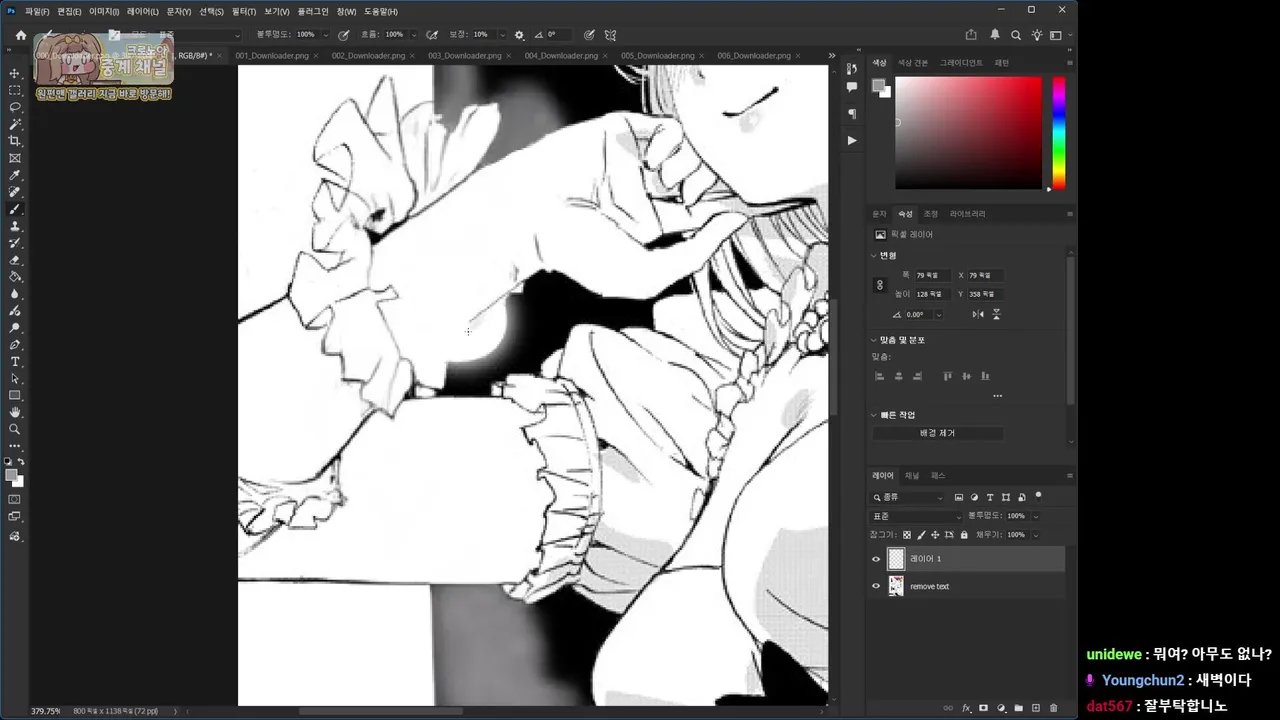This screenshot has width=1280, height=720.
Task: Open flow 100% dropdown
Action: [x=413, y=34]
